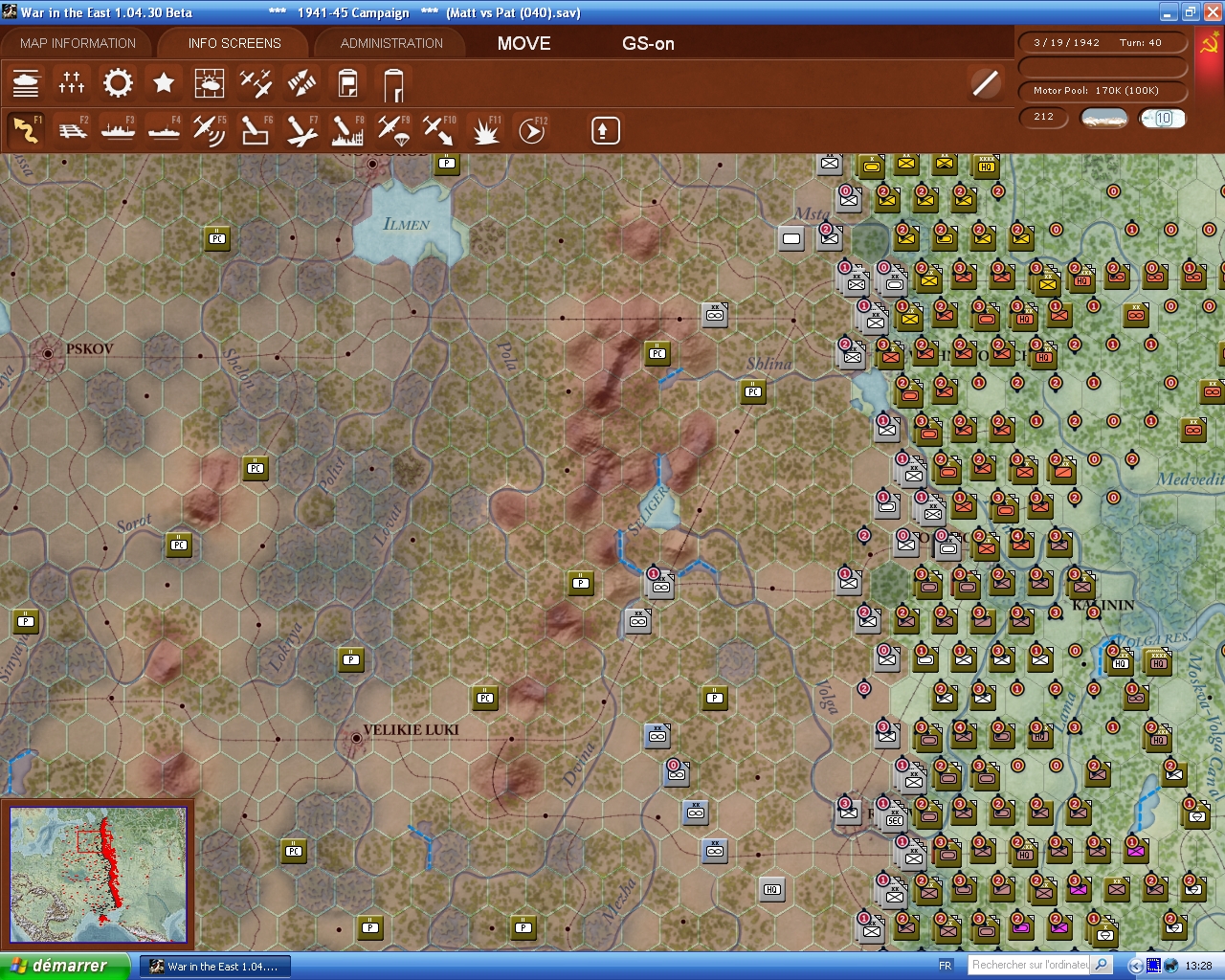Image resolution: width=1225 pixels, height=980 pixels.
Task: Select the blank white counter near Msta
Action: pyautogui.click(x=791, y=238)
